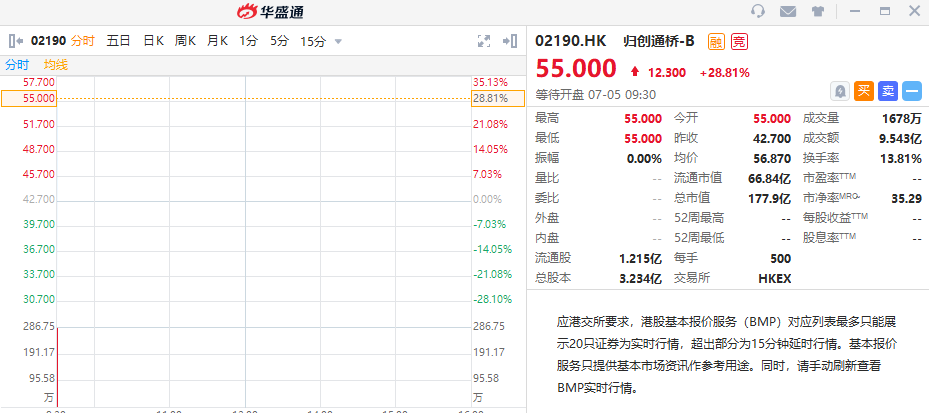Click the 55.000 price label on axis
Viewport: 929px width, 413px height.
[29, 98]
